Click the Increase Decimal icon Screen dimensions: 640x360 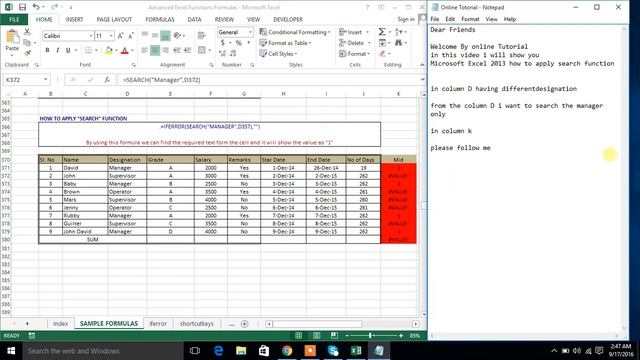(x=222, y=53)
